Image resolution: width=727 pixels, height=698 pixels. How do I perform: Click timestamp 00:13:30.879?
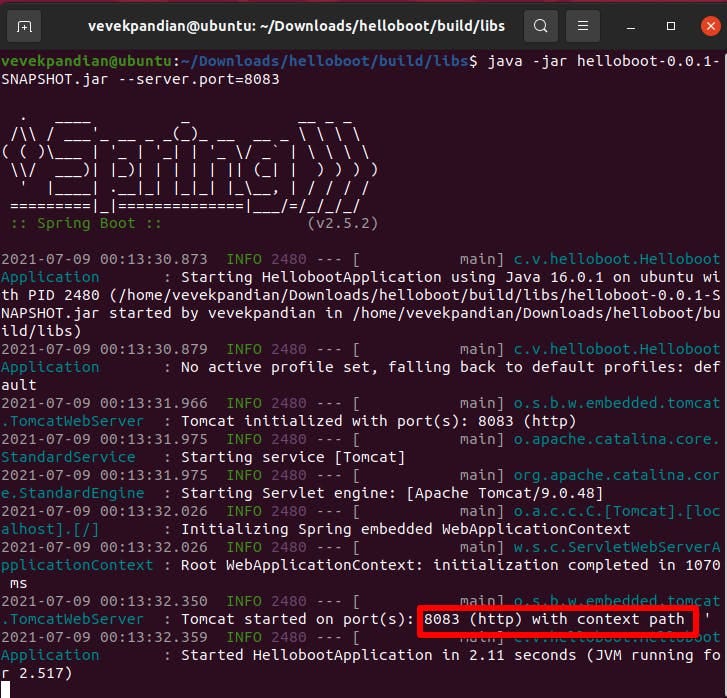tap(153, 349)
